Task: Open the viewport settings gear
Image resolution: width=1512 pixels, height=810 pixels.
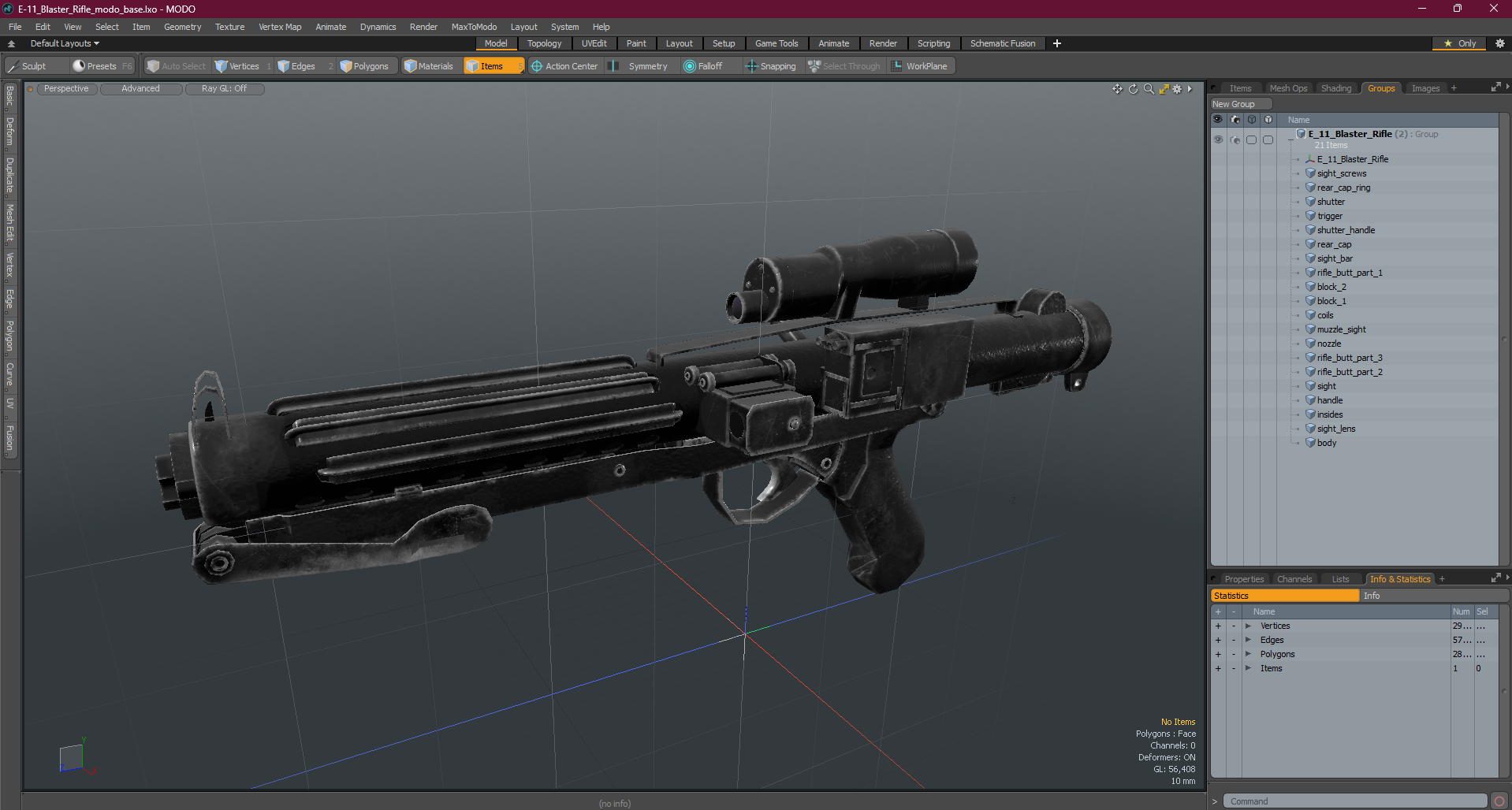Action: tap(1177, 89)
